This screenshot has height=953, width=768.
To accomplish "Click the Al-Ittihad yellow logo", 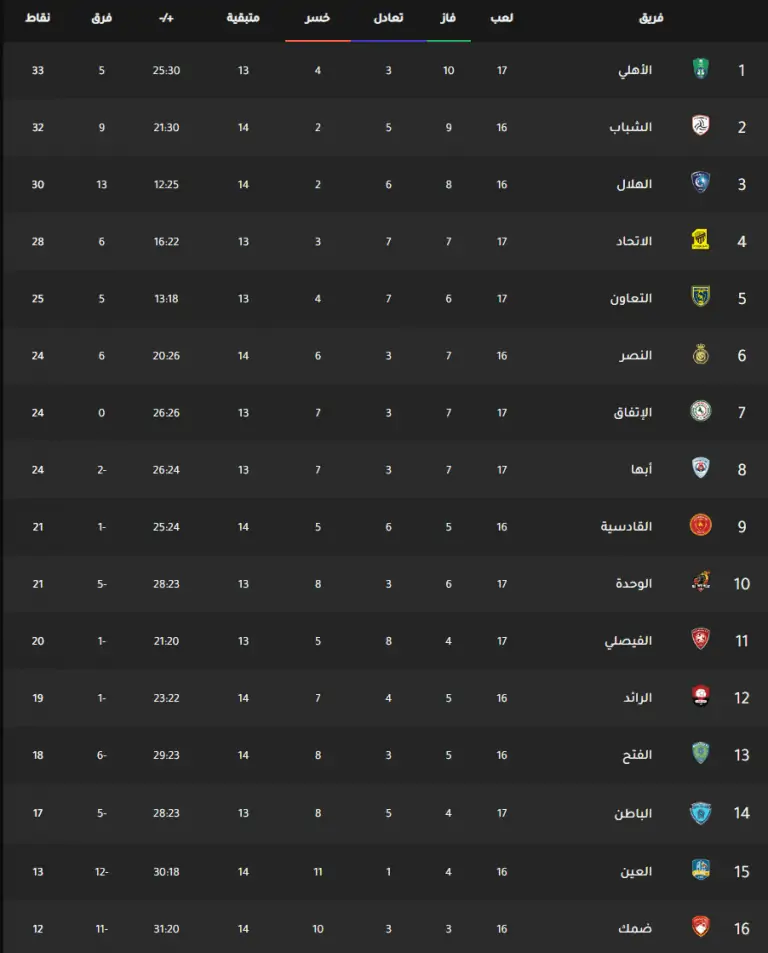I will click(701, 239).
